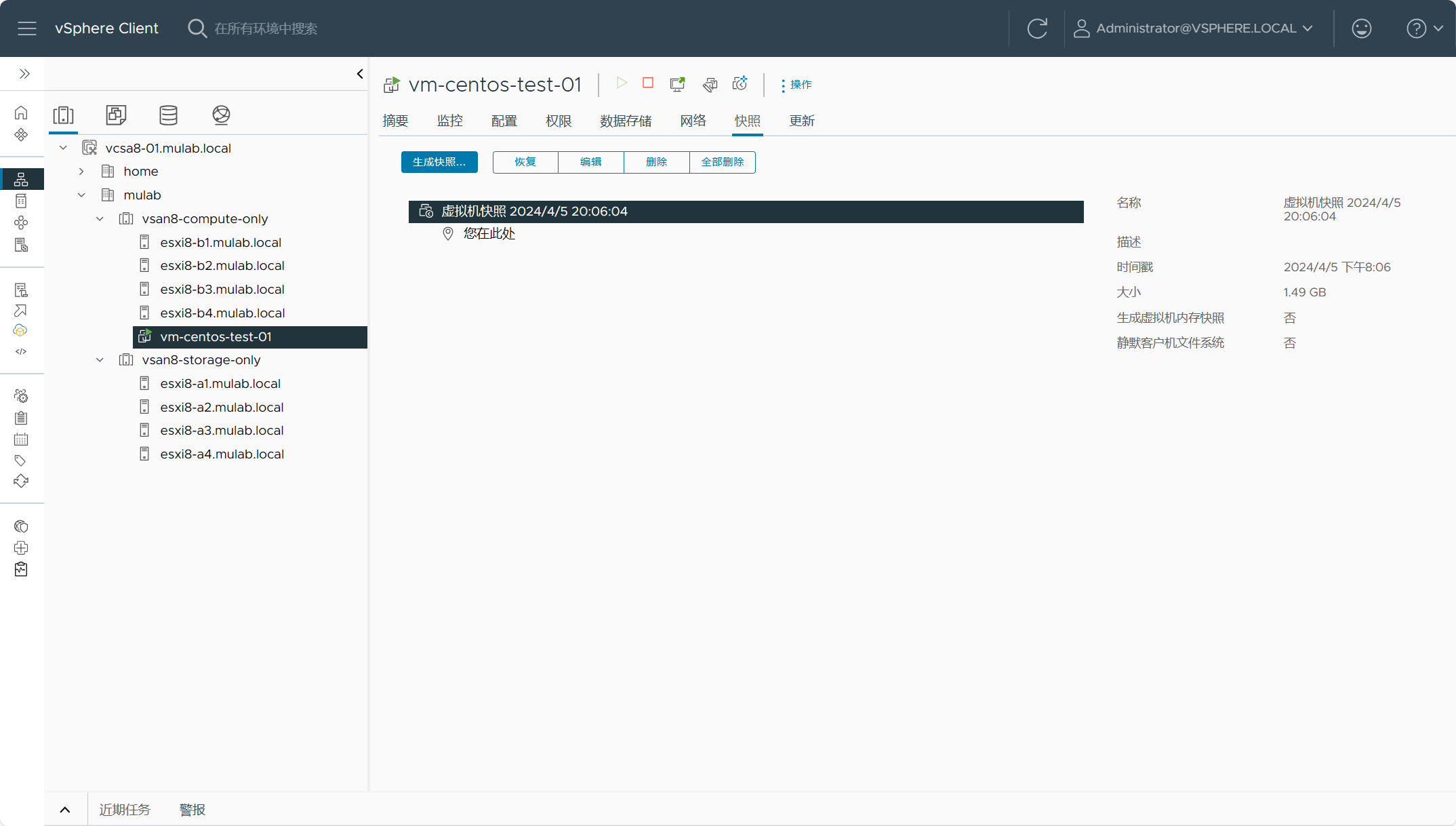1456x826 pixels.
Task: Click the green Power On play icon
Action: pyautogui.click(x=622, y=83)
